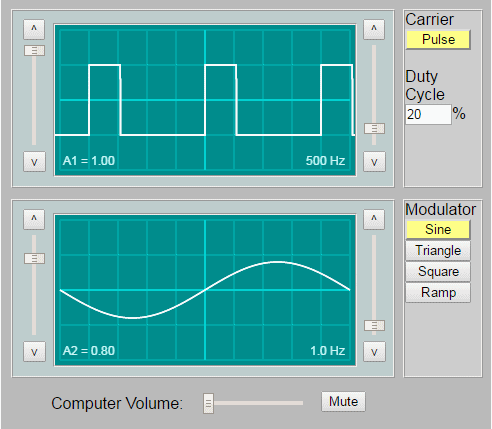This screenshot has width=492, height=429.
Task: Lower carrier frequency using the down arrow
Action: 374,162
